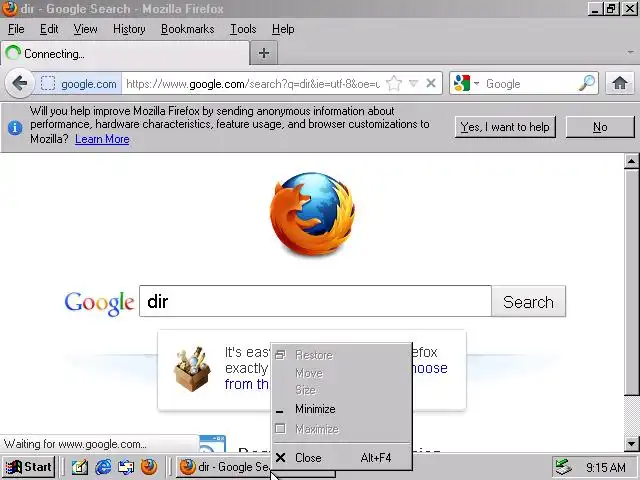Image resolution: width=640 pixels, height=480 pixels.
Task: Click the scrollbar up arrow
Action: click(x=631, y=161)
